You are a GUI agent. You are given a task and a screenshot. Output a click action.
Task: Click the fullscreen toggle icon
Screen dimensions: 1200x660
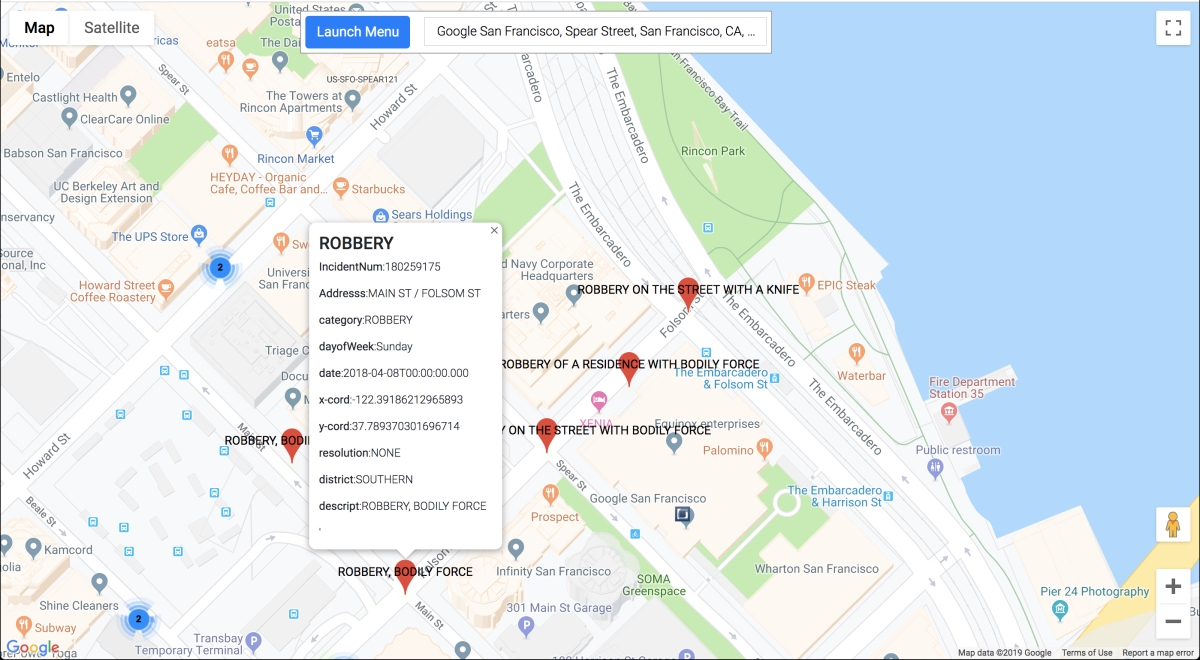(x=1172, y=28)
